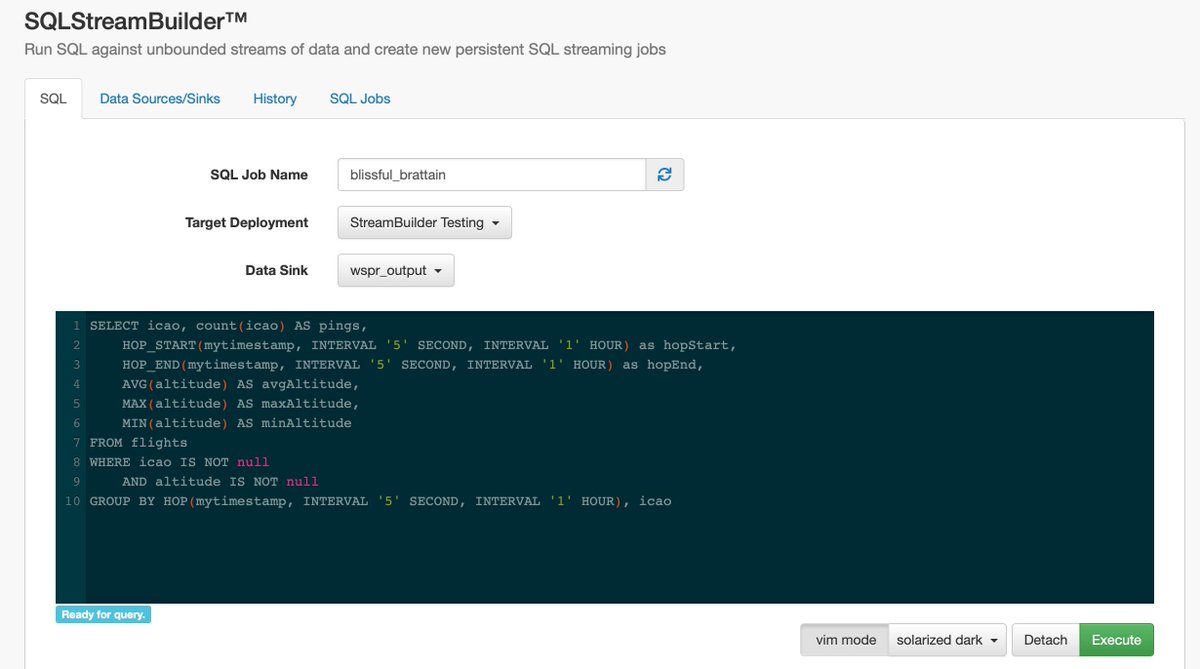The width and height of the screenshot is (1200, 669).
Task: Click the Ready for query status badge
Action: 103,615
